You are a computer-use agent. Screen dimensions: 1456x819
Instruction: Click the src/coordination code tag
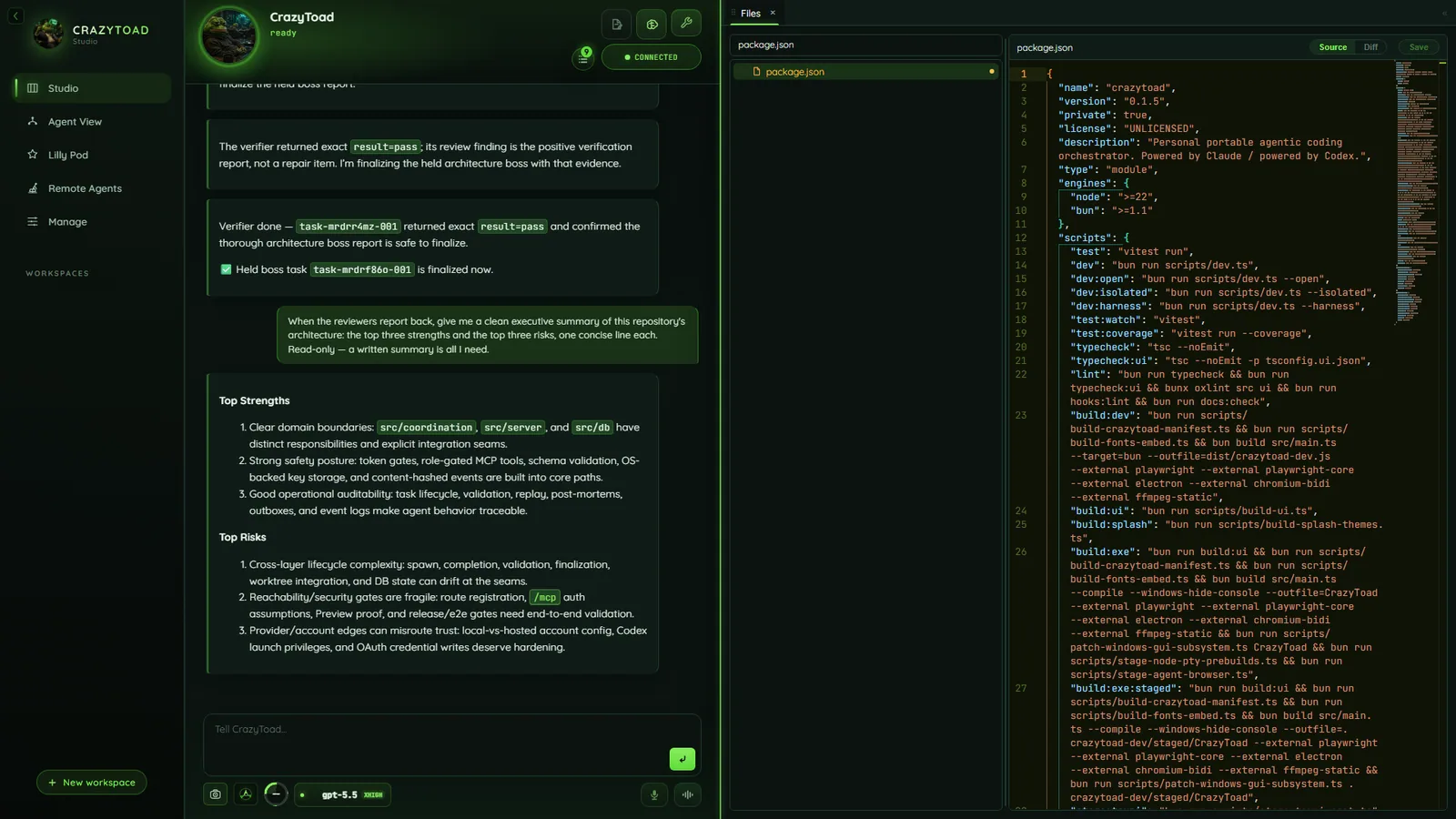(x=426, y=428)
